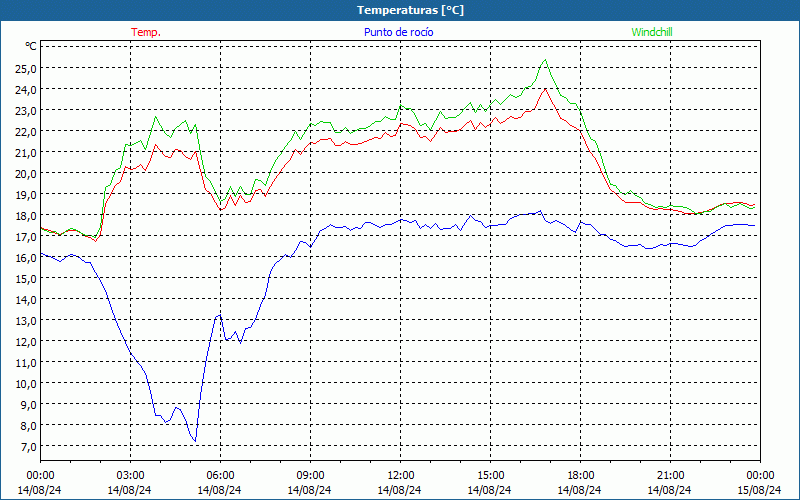Click the 16,0 y-axis value
This screenshot has width=800, height=500.
pos(26,257)
